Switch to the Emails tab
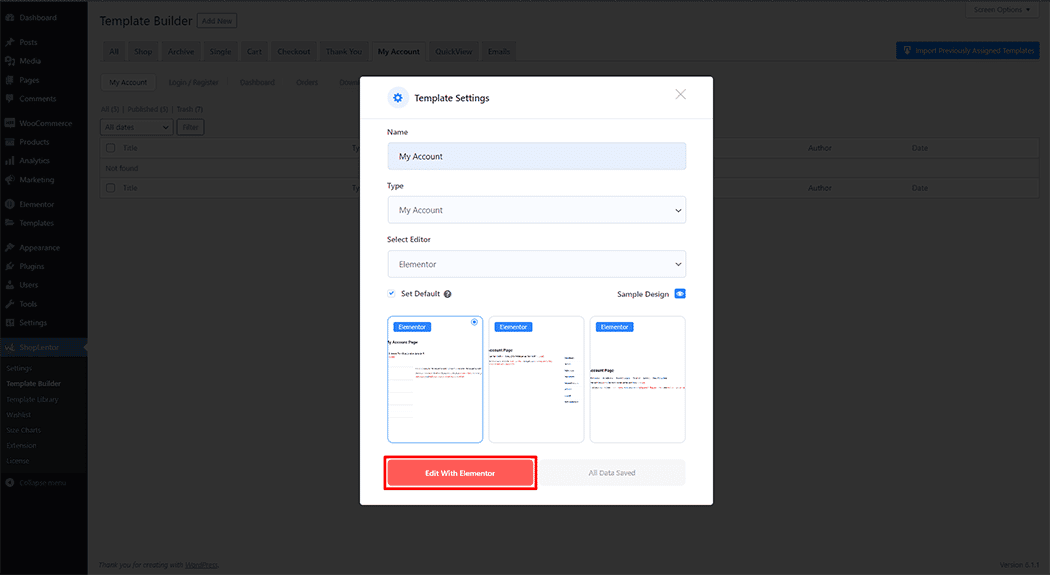 (498, 51)
